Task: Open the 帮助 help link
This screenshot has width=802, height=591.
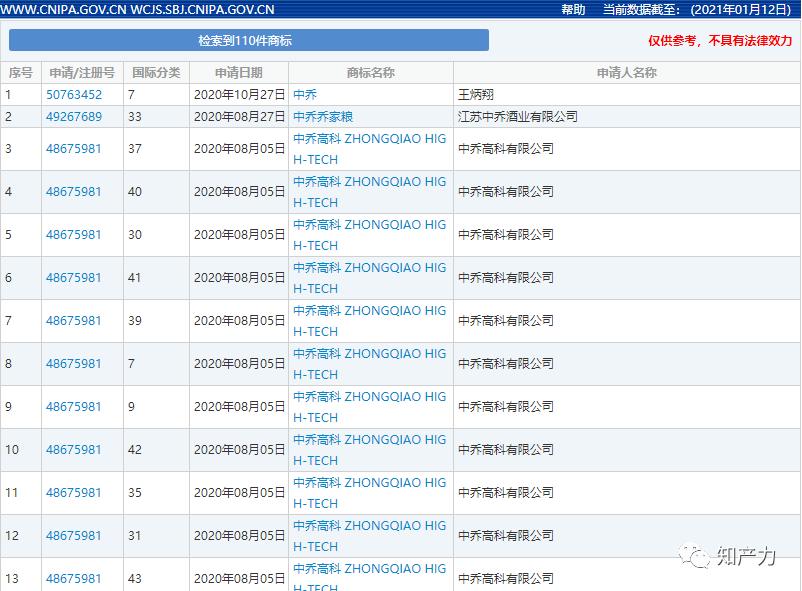Action: (x=573, y=9)
